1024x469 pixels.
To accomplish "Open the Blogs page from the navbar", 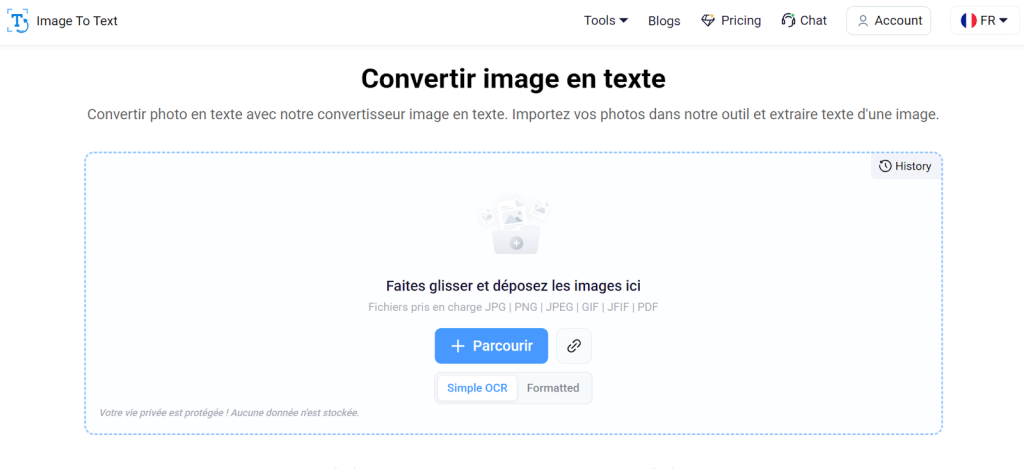I will (x=664, y=21).
